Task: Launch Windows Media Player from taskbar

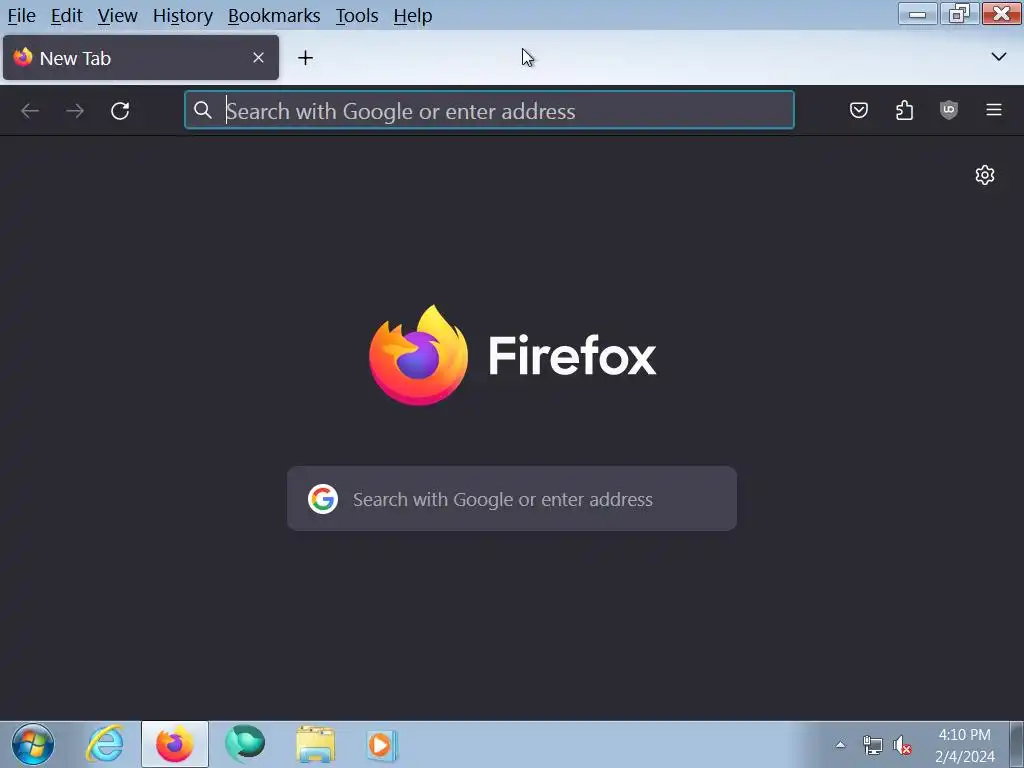Action: [x=381, y=744]
